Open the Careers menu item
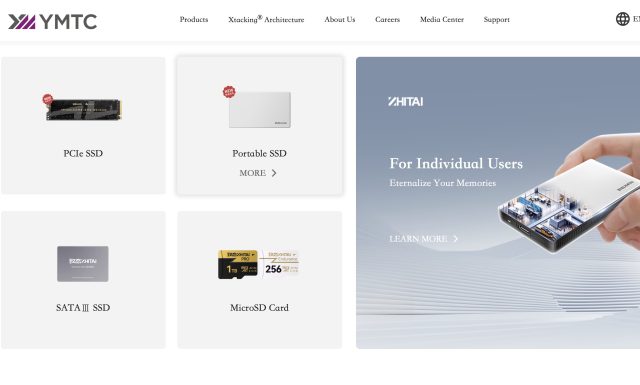The height and width of the screenshot is (385, 640). [387, 19]
